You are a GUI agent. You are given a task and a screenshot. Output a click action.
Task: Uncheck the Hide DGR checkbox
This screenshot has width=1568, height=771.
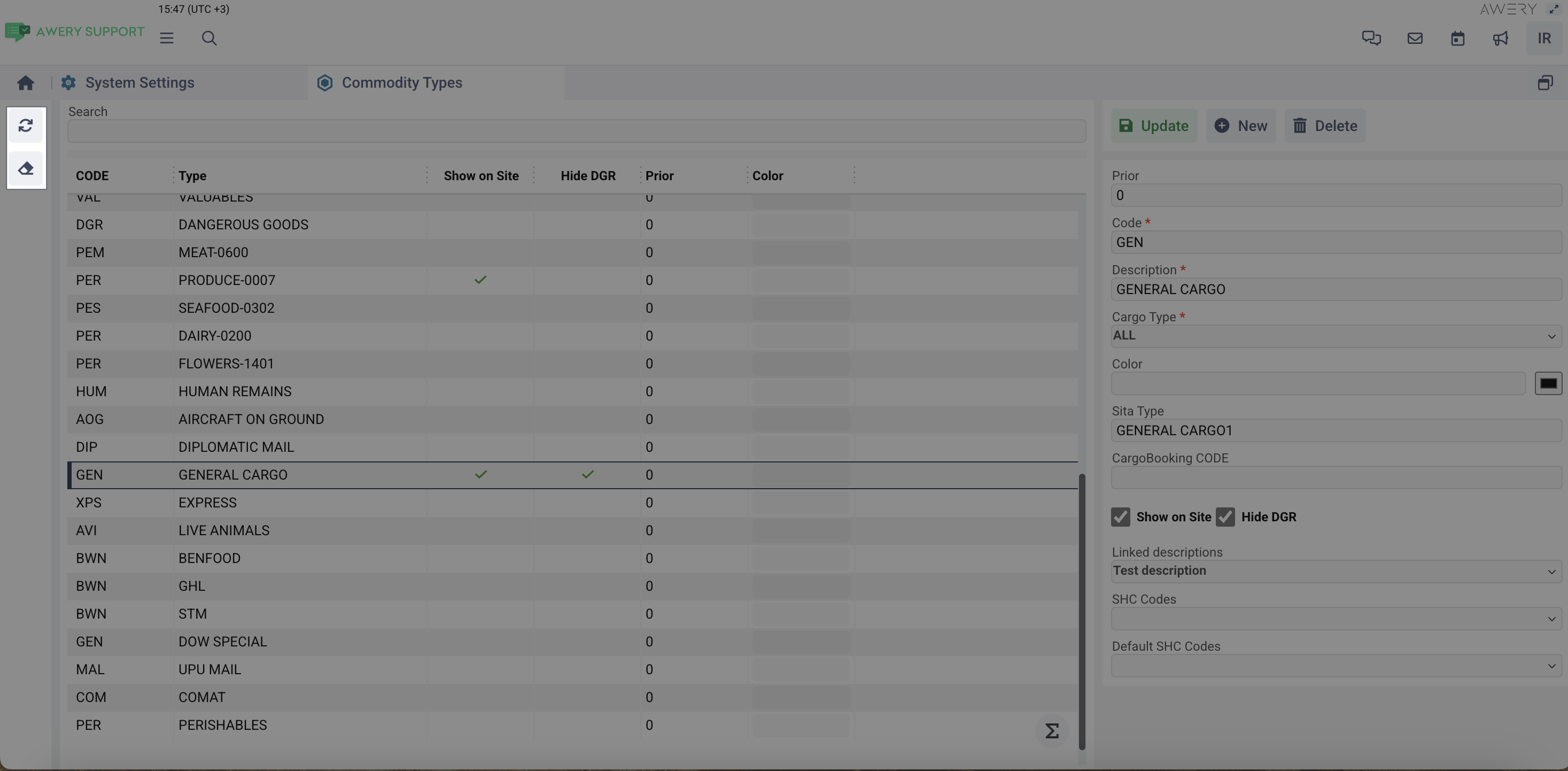(x=1225, y=517)
